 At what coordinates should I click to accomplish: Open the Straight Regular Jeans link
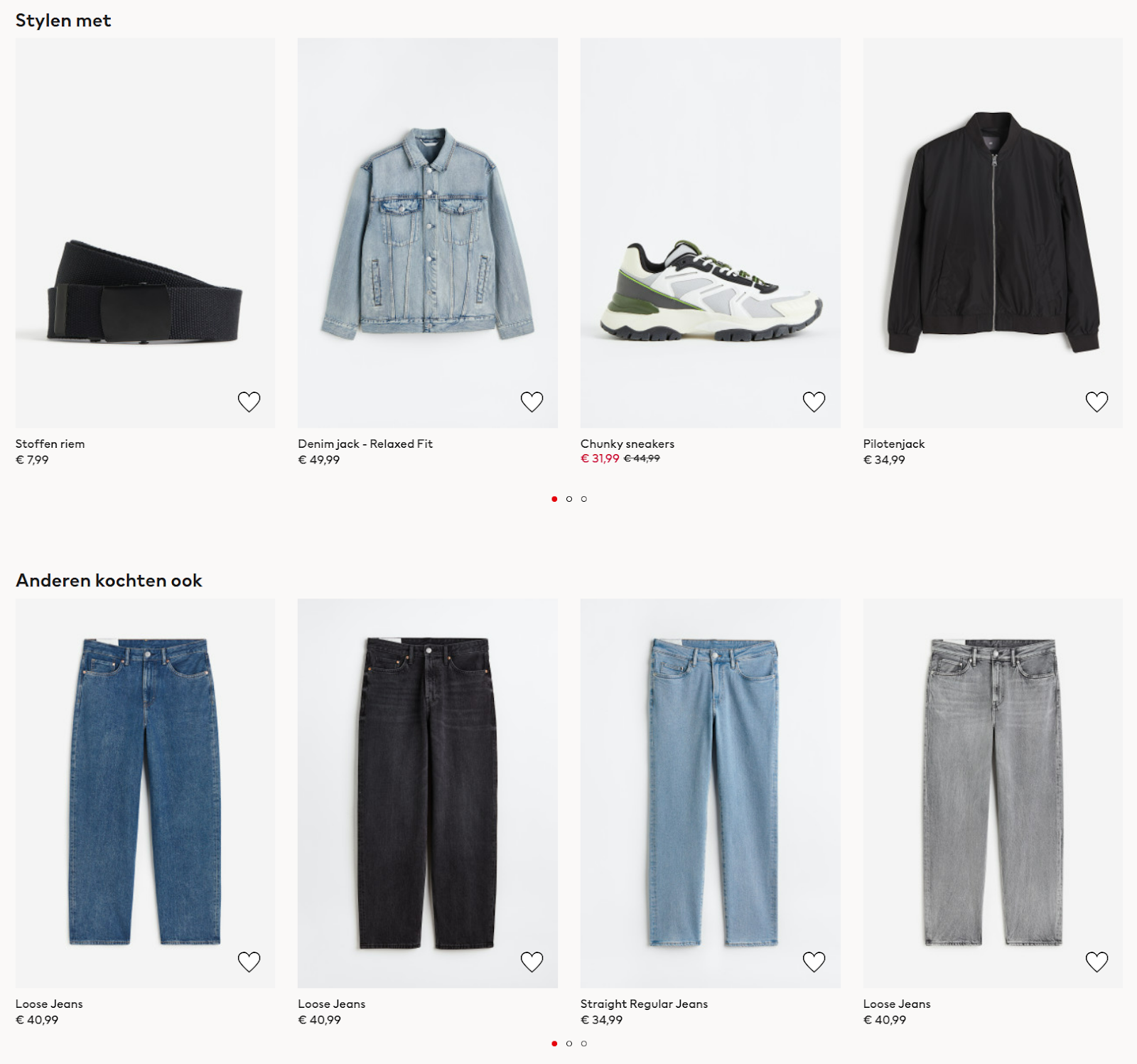(x=644, y=1004)
